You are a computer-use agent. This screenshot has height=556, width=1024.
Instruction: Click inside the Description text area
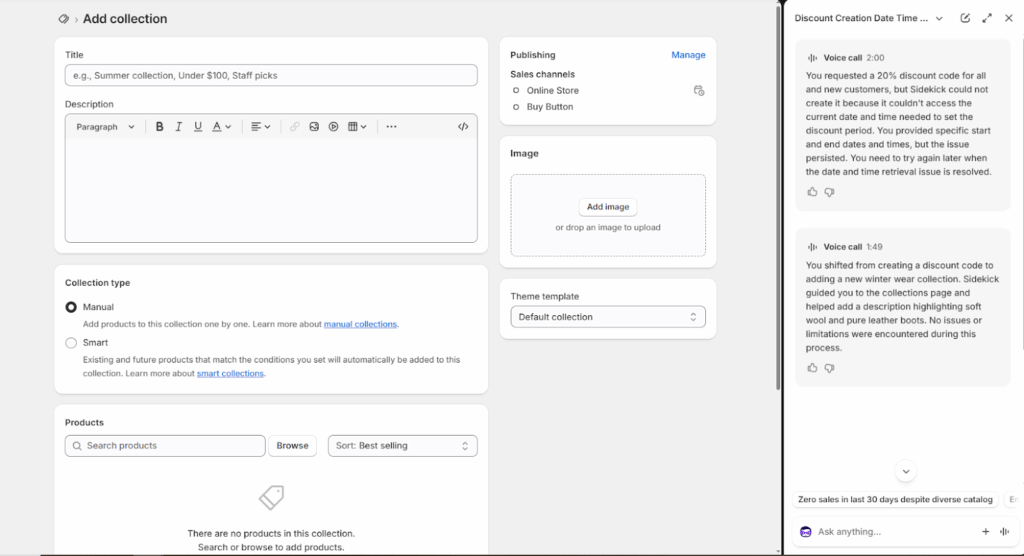tap(271, 189)
